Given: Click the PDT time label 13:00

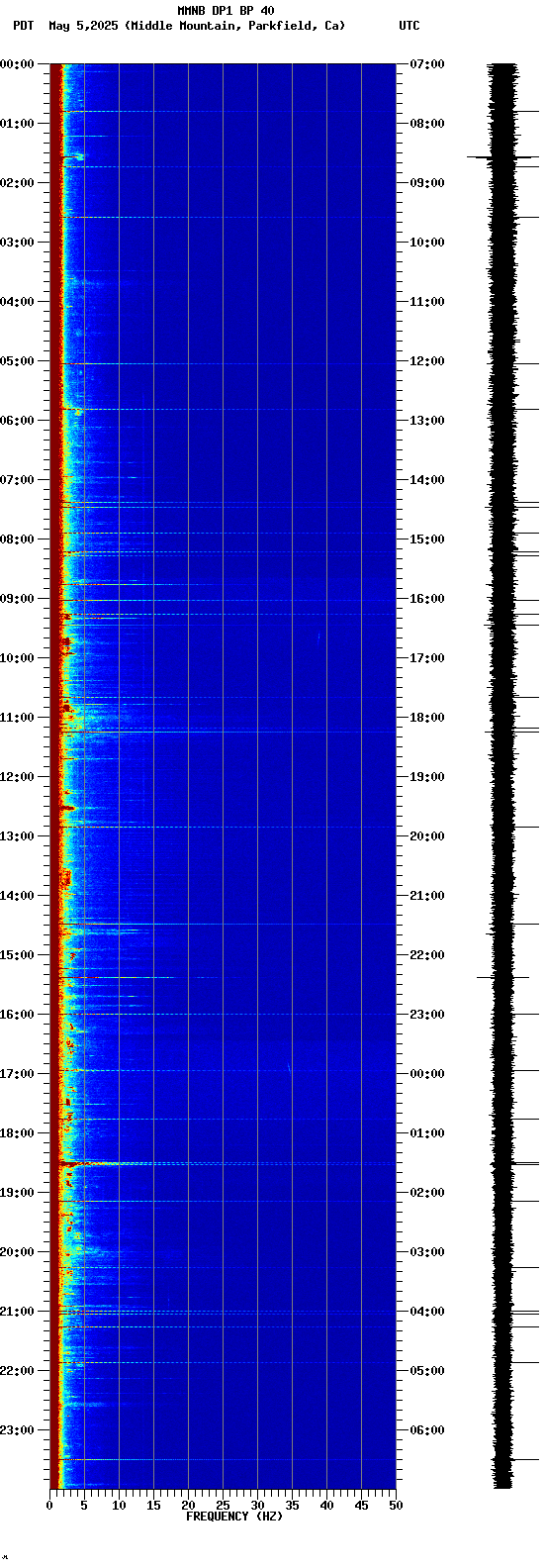Looking at the screenshot, I should (x=17, y=836).
